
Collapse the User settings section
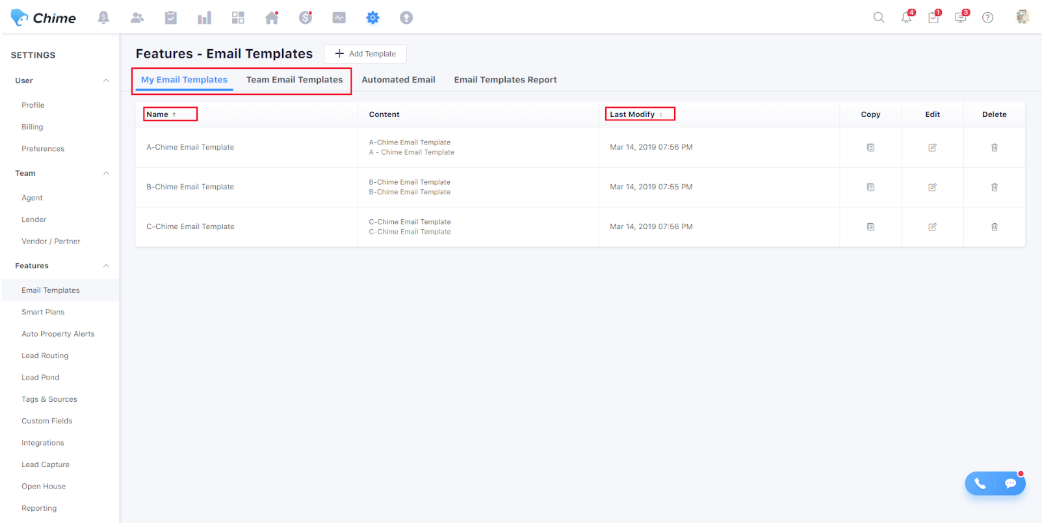(106, 80)
